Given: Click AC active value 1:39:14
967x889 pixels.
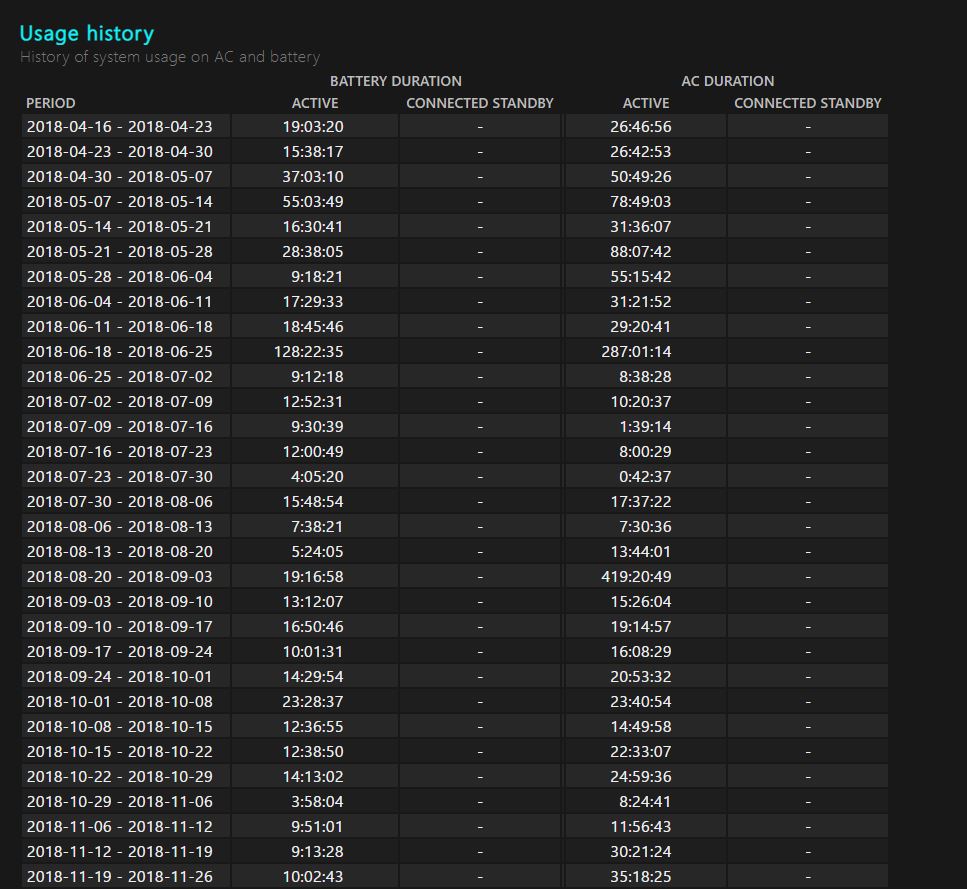Looking at the screenshot, I should 645,427.
